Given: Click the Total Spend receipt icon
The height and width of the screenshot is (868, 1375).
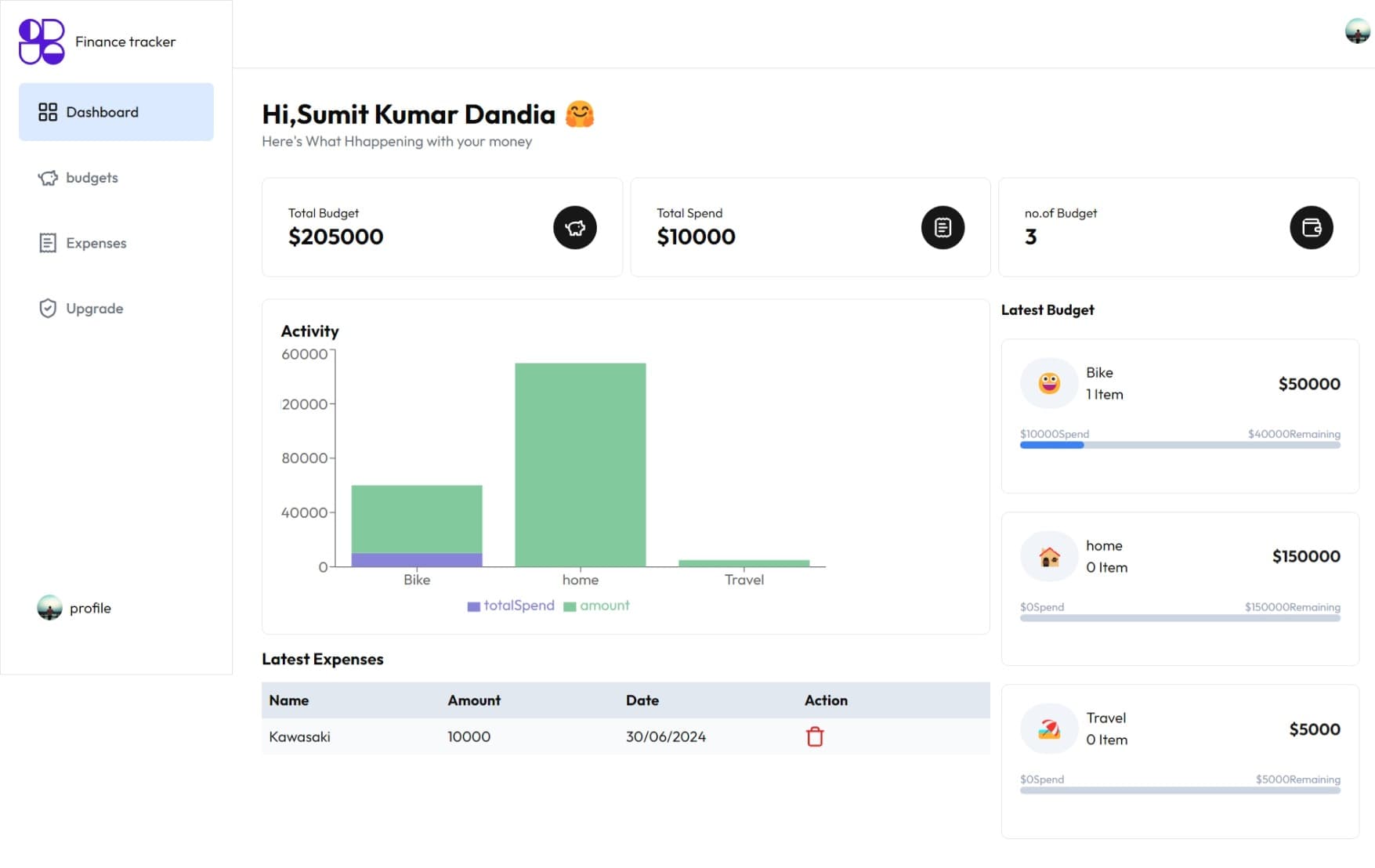Looking at the screenshot, I should tap(943, 228).
